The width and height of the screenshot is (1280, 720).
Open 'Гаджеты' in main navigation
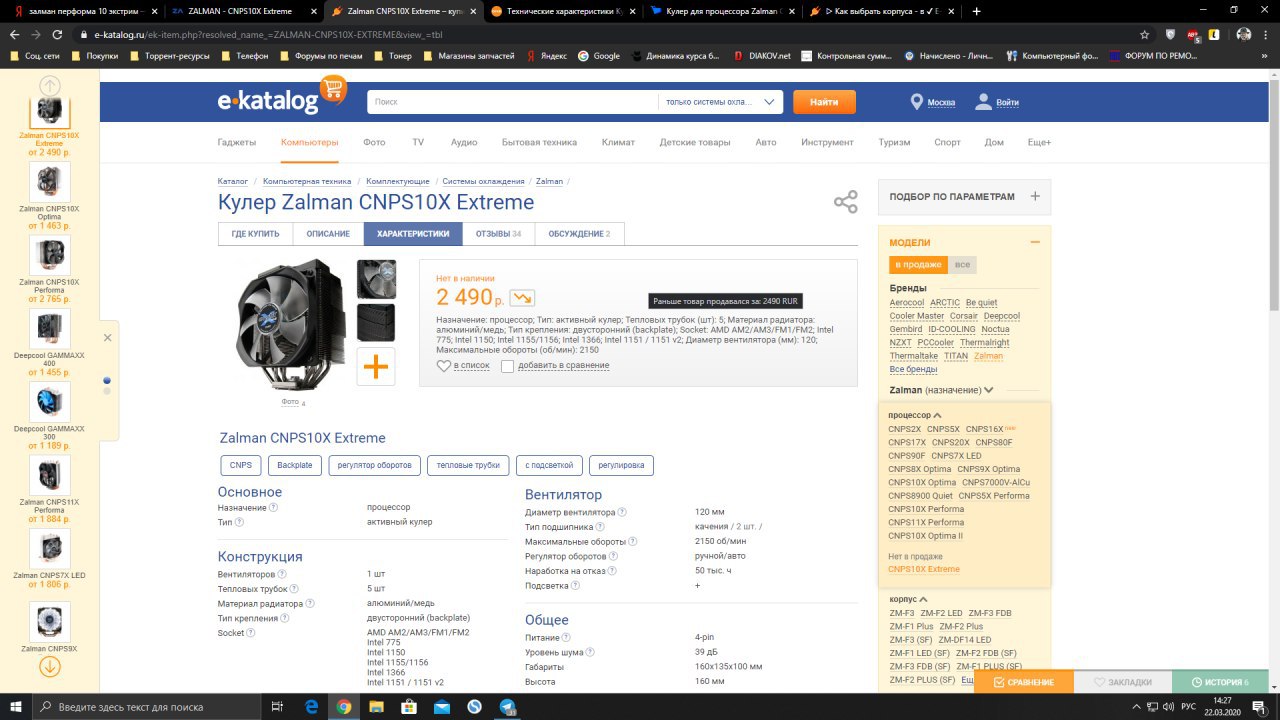click(x=237, y=142)
